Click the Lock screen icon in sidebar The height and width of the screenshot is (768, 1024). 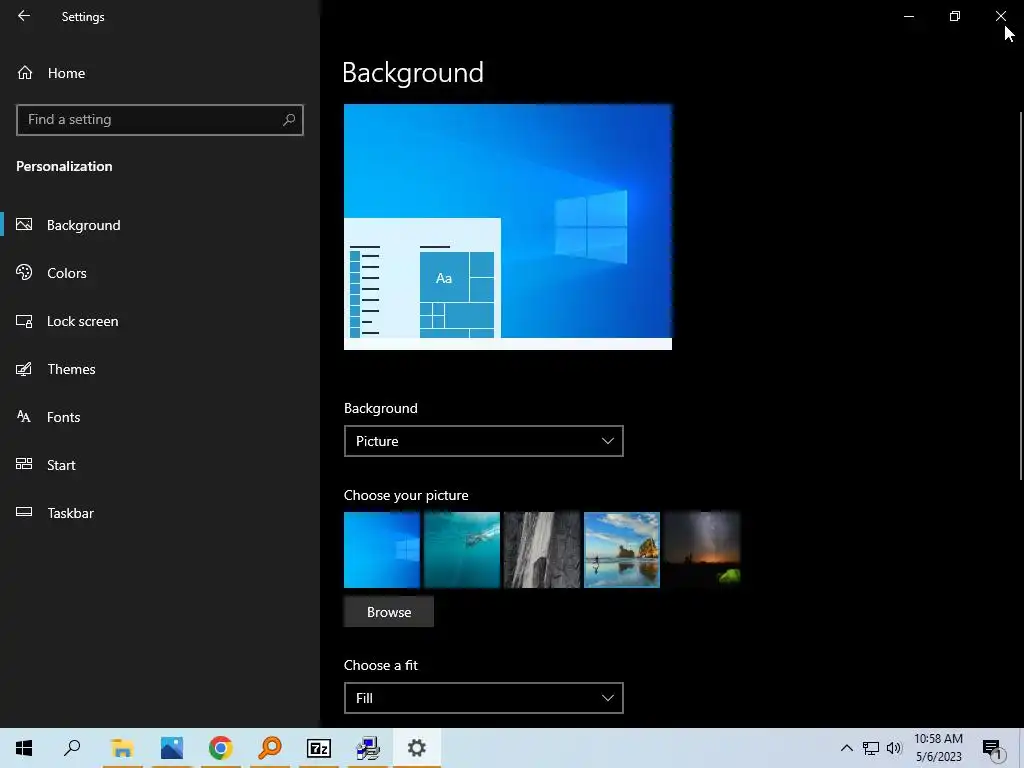(24, 321)
